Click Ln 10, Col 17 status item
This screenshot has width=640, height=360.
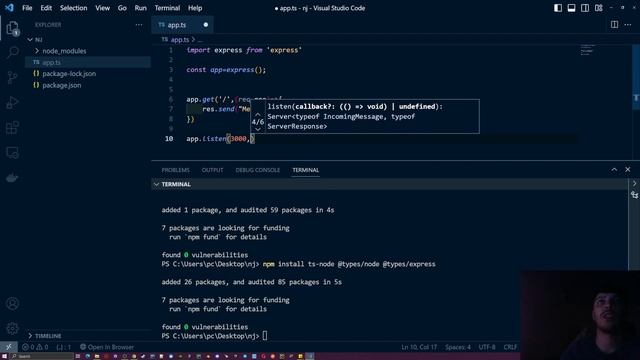(419, 347)
